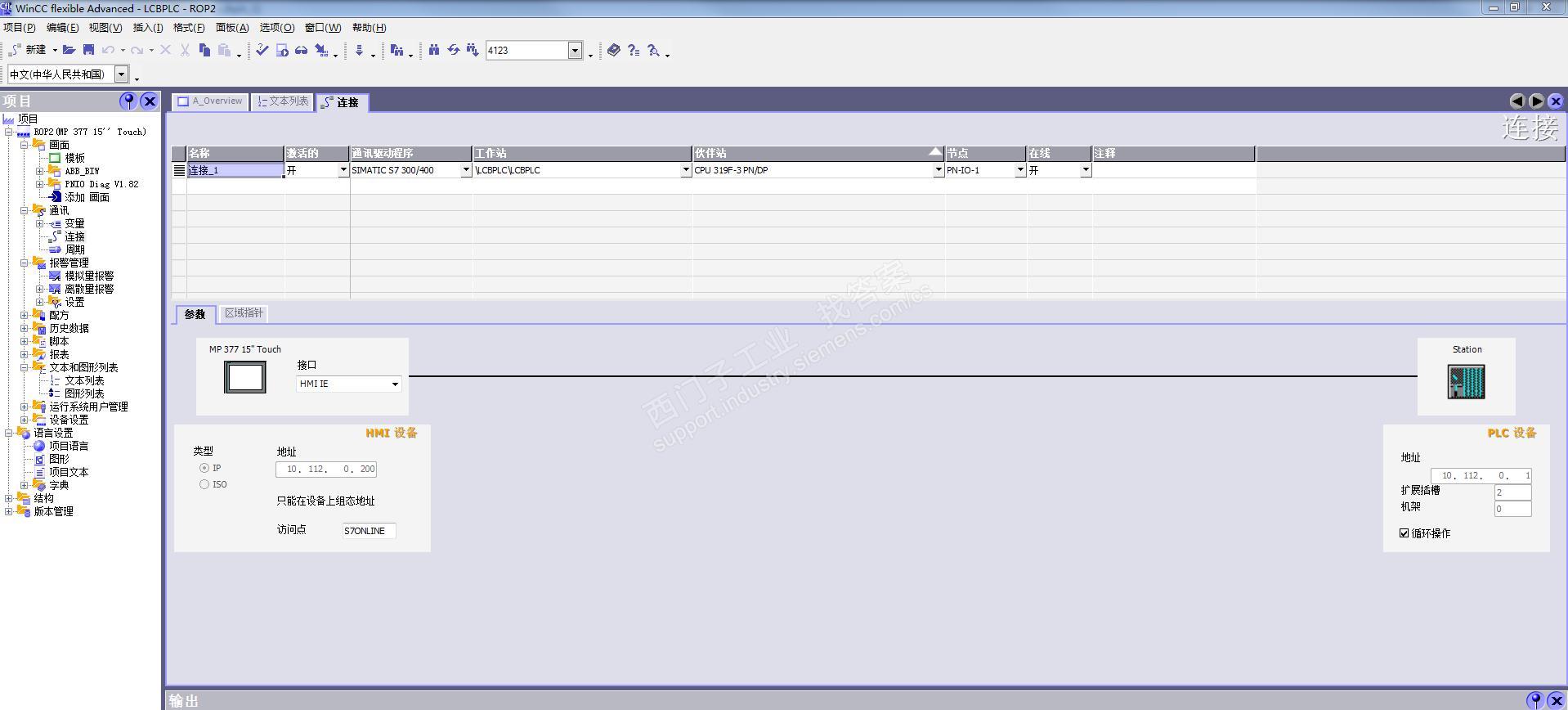Toggle the 循环操作 checkbox
The height and width of the screenshot is (710, 1568).
(1404, 532)
